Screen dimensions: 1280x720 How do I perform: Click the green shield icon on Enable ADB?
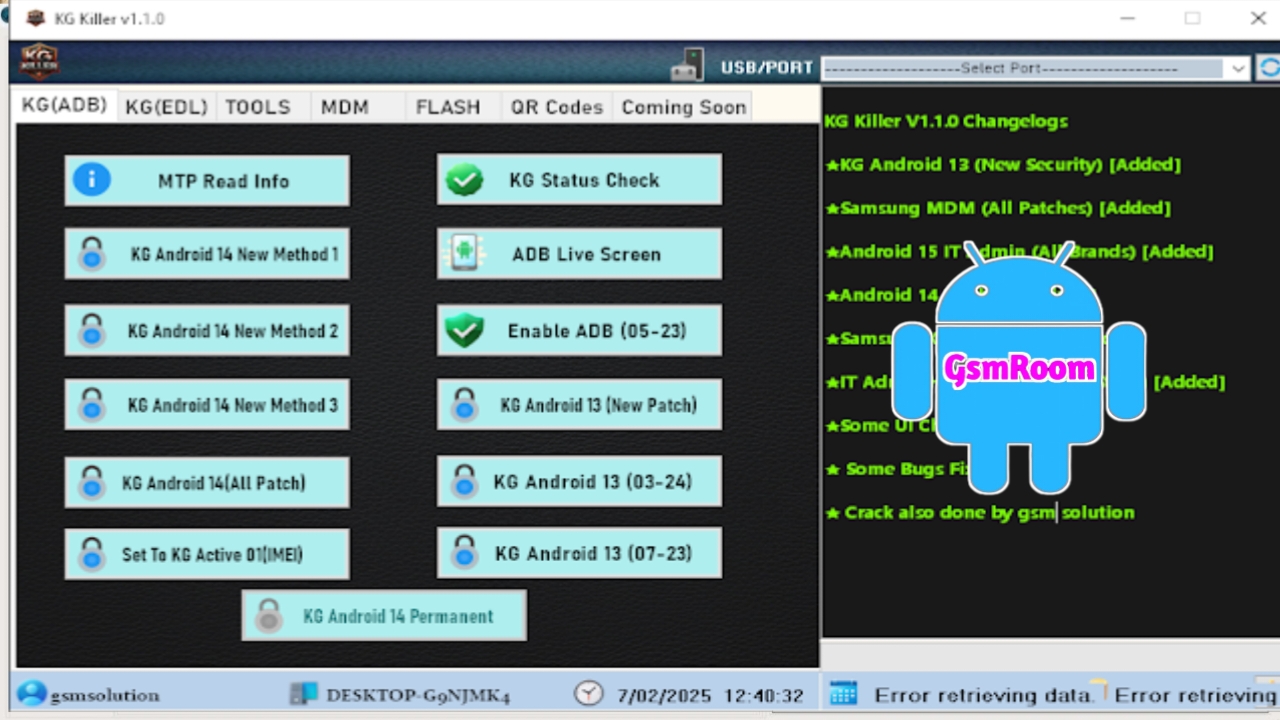point(464,331)
